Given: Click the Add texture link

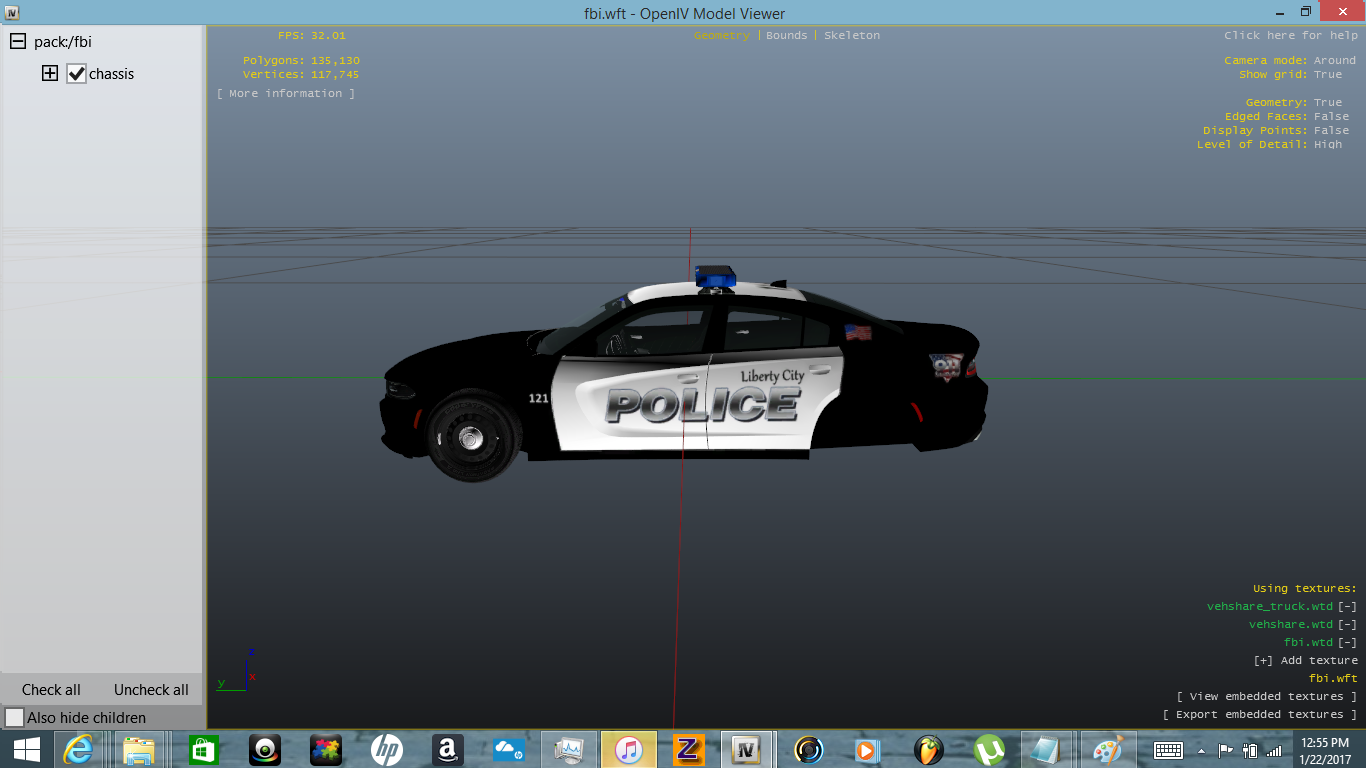Looking at the screenshot, I should coord(1306,661).
